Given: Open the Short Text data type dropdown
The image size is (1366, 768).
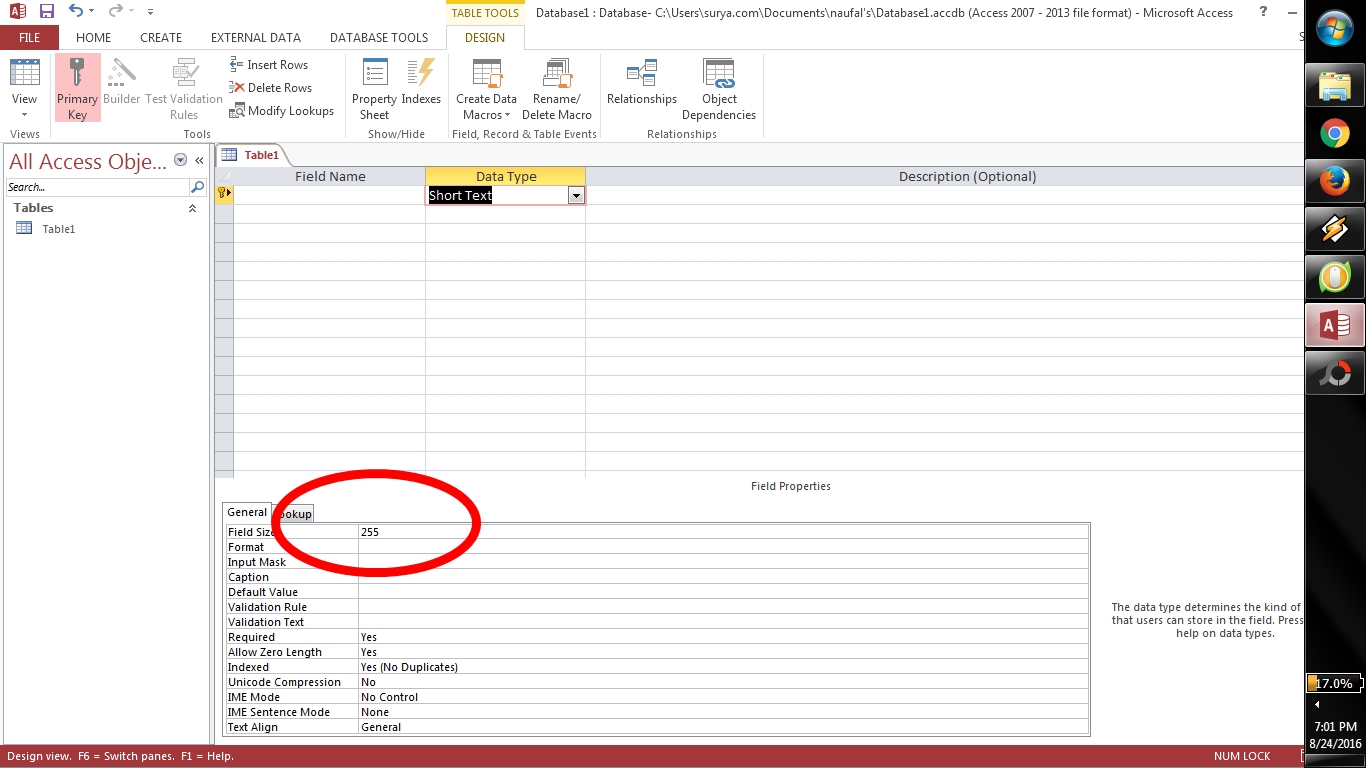Looking at the screenshot, I should (x=576, y=196).
